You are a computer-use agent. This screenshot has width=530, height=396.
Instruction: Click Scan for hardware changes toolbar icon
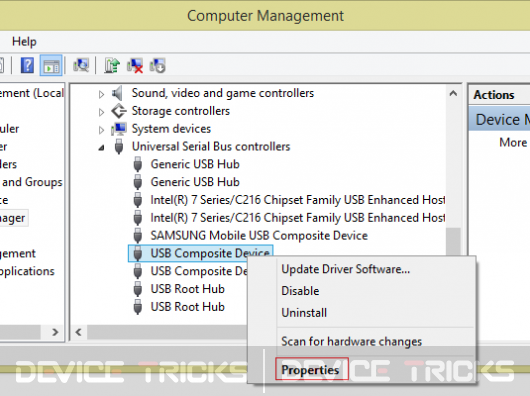coord(81,65)
